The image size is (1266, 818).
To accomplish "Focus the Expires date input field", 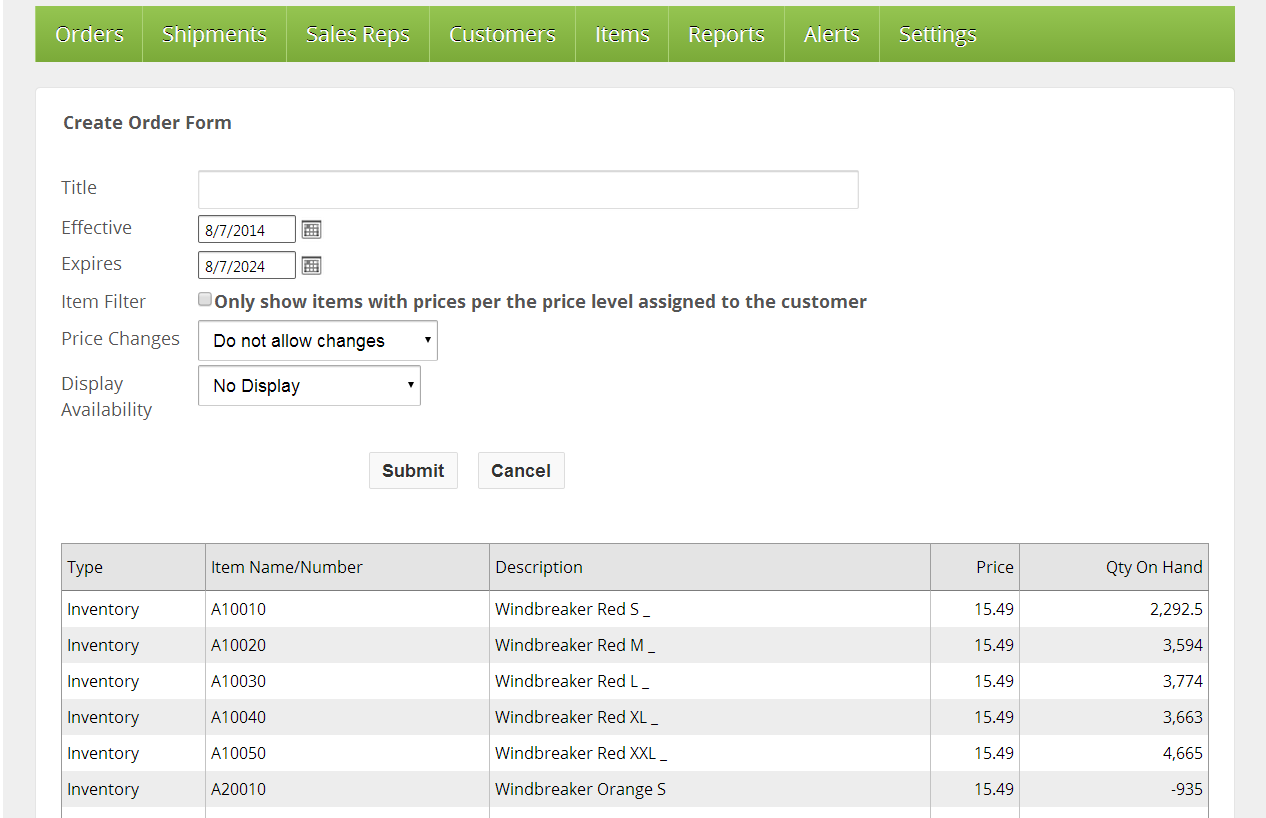I will pyautogui.click(x=246, y=266).
